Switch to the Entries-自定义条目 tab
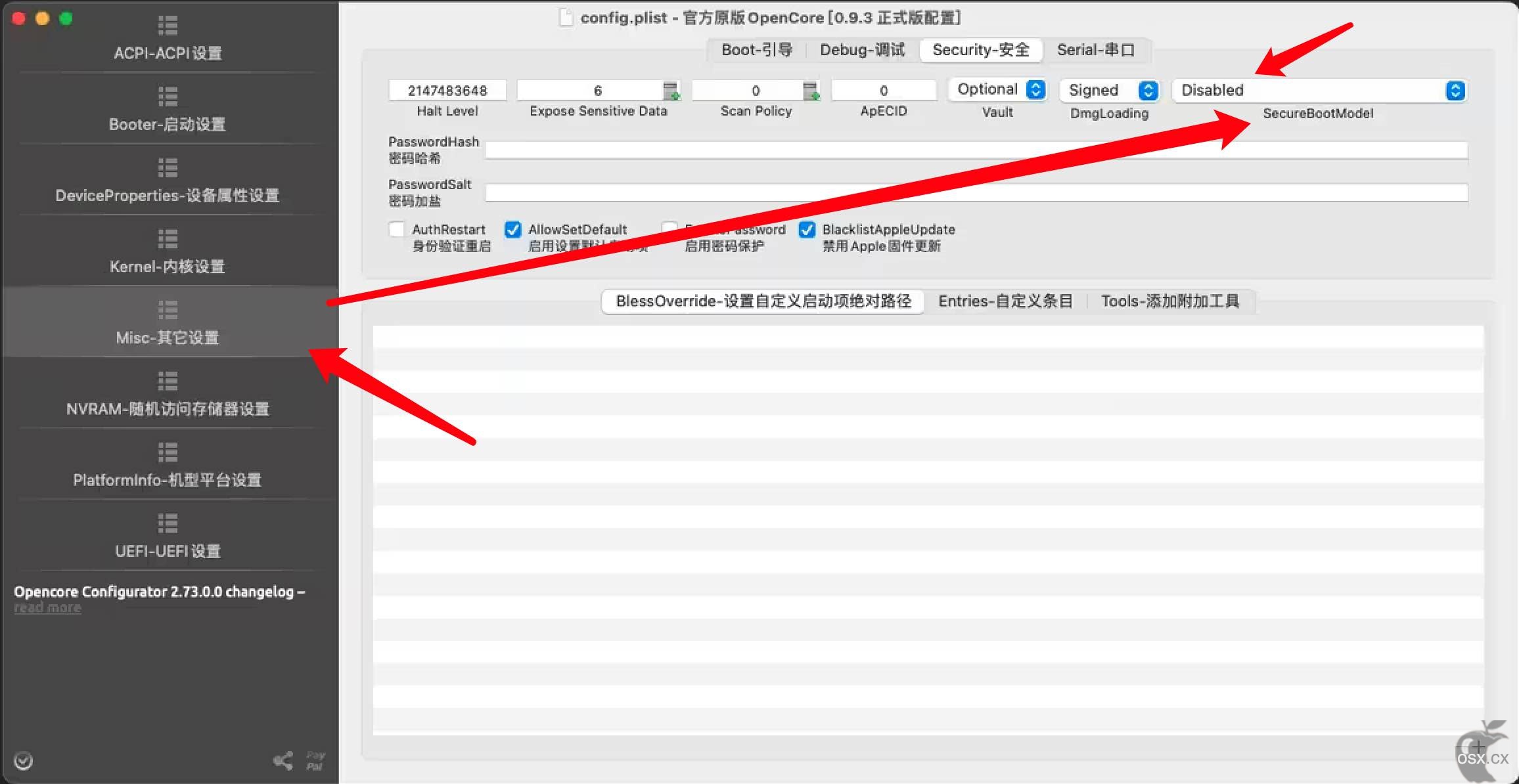The width and height of the screenshot is (1519, 784). pyautogui.click(x=1005, y=301)
